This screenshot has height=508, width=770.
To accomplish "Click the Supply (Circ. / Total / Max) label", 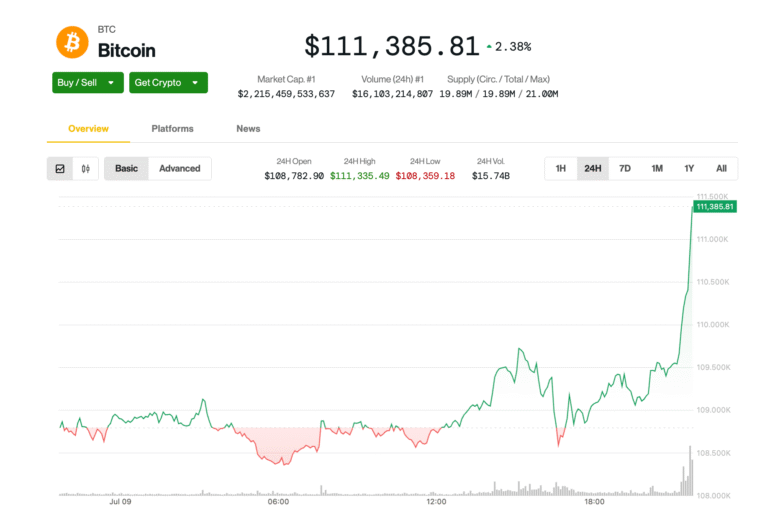I will [x=498, y=79].
